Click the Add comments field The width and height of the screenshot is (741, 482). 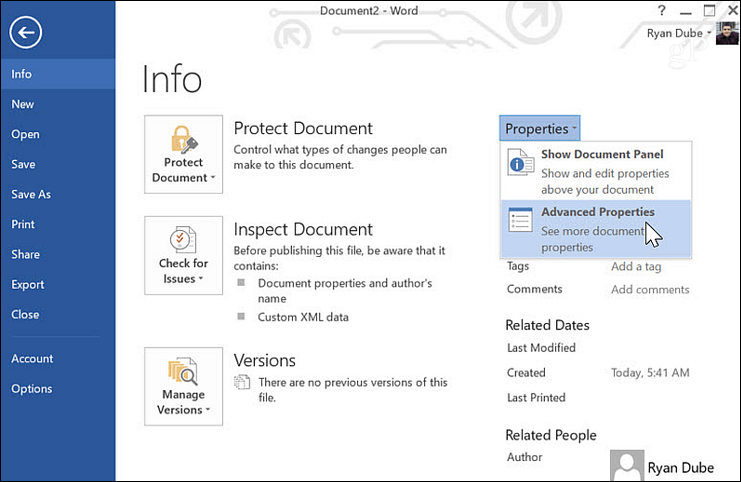coord(650,289)
